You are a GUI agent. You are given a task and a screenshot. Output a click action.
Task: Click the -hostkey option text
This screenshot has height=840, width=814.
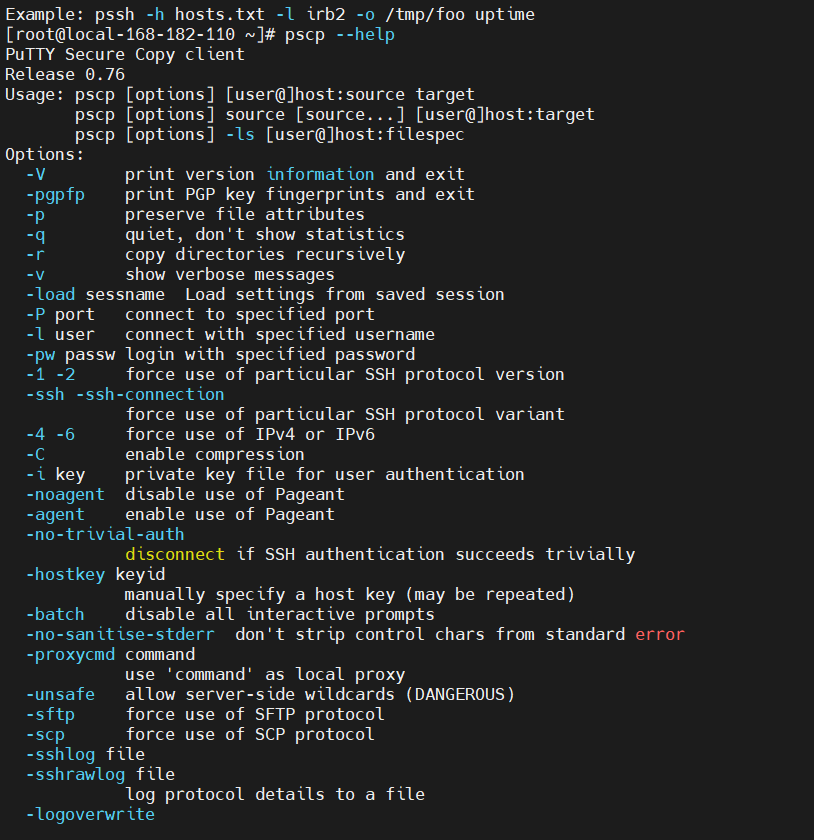pyautogui.click(x=66, y=575)
